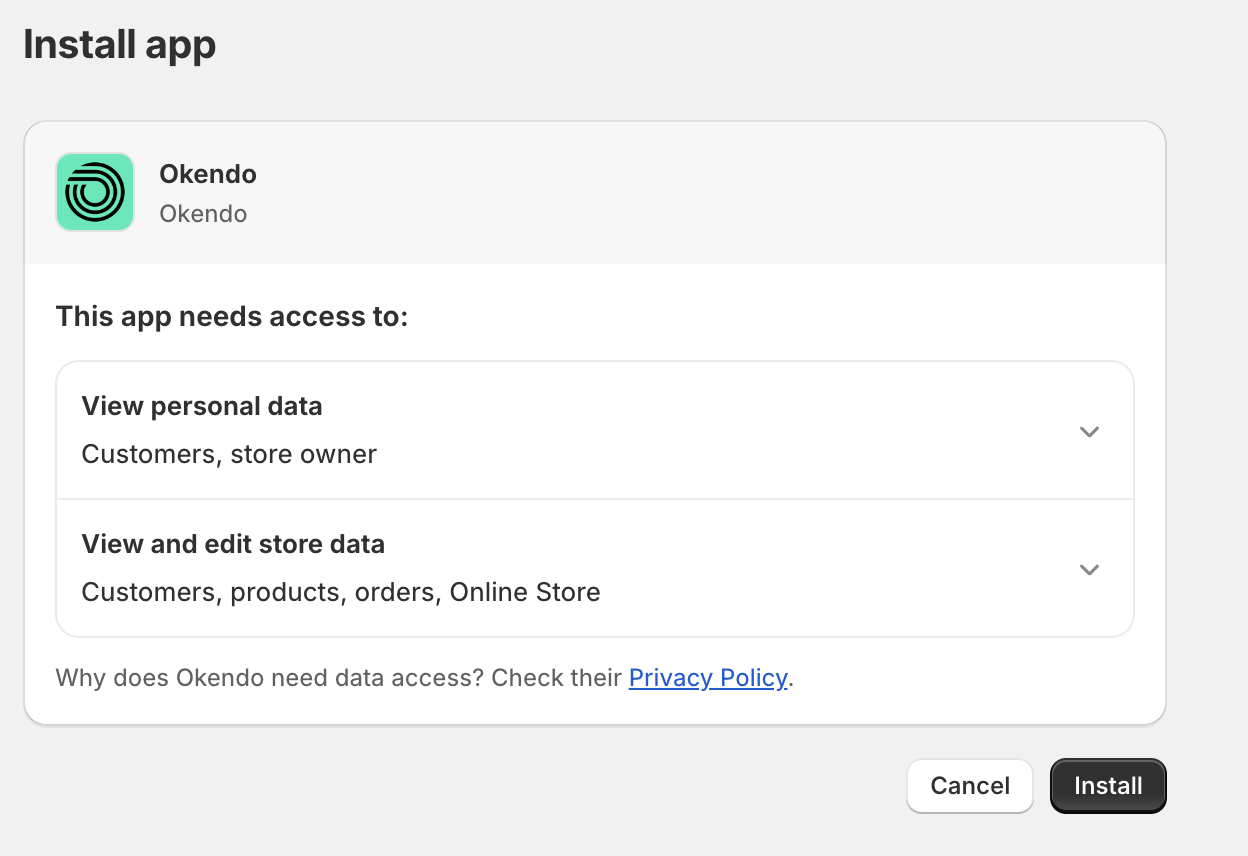This screenshot has width=1248, height=856.
Task: Open the Privacy Policy link
Action: click(x=708, y=678)
